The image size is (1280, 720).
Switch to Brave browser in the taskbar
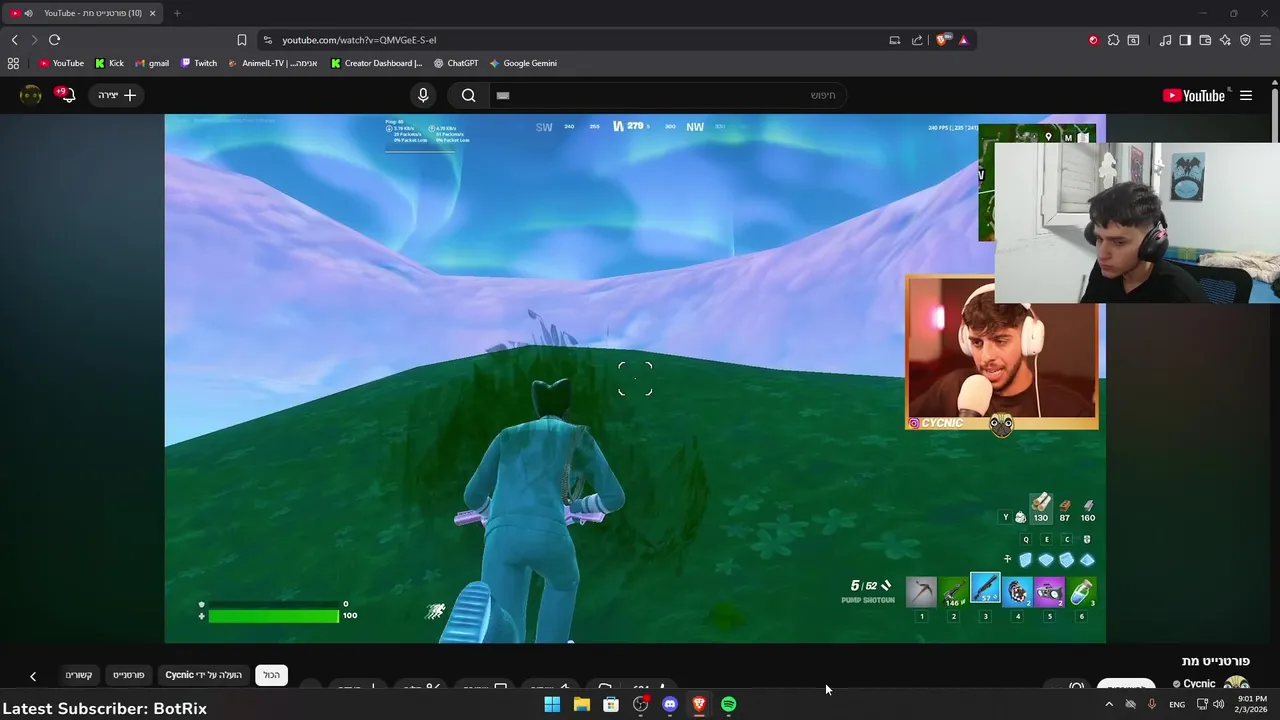699,704
